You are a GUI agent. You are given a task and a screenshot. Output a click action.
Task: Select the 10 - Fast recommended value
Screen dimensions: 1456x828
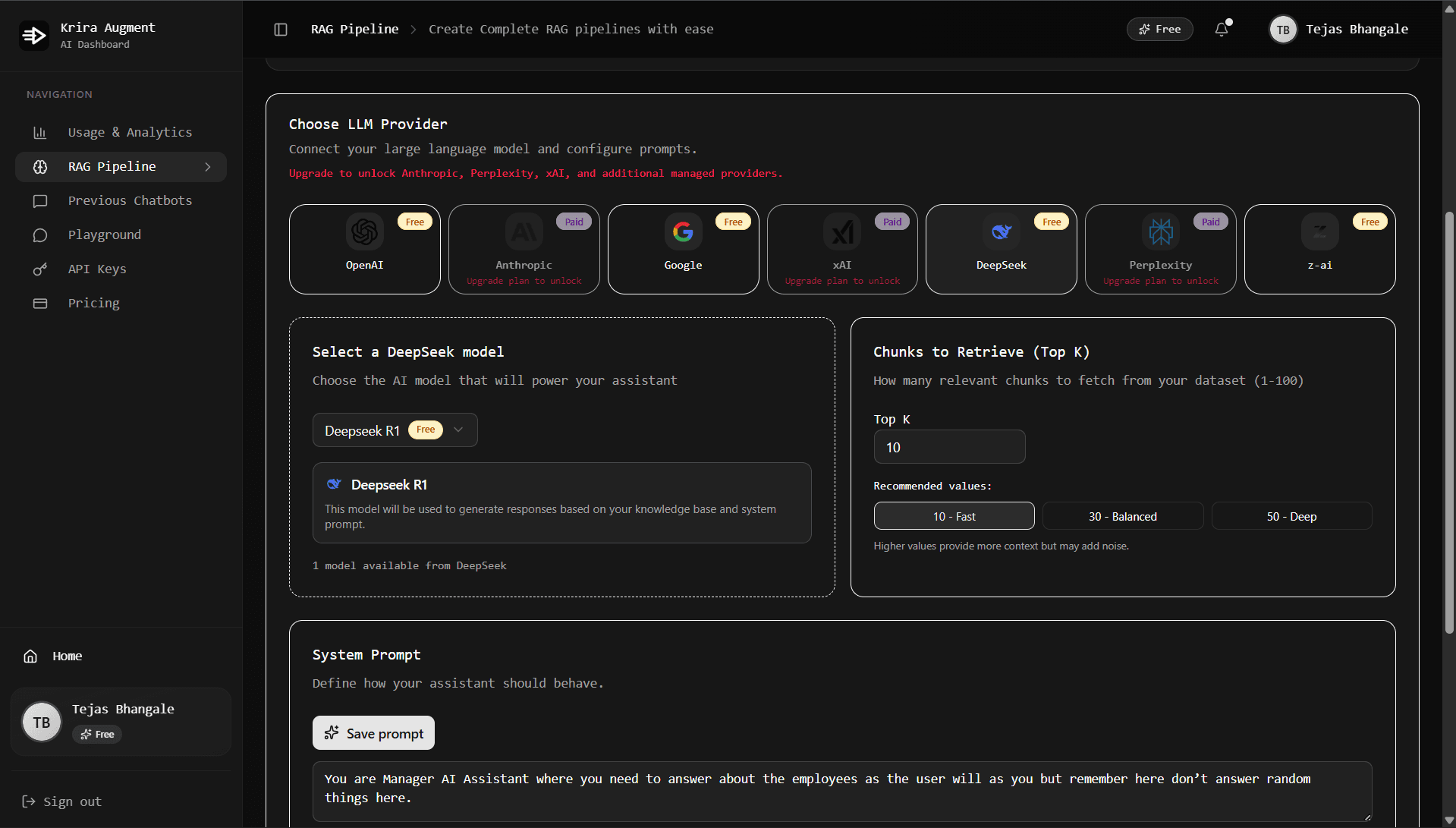tap(954, 515)
